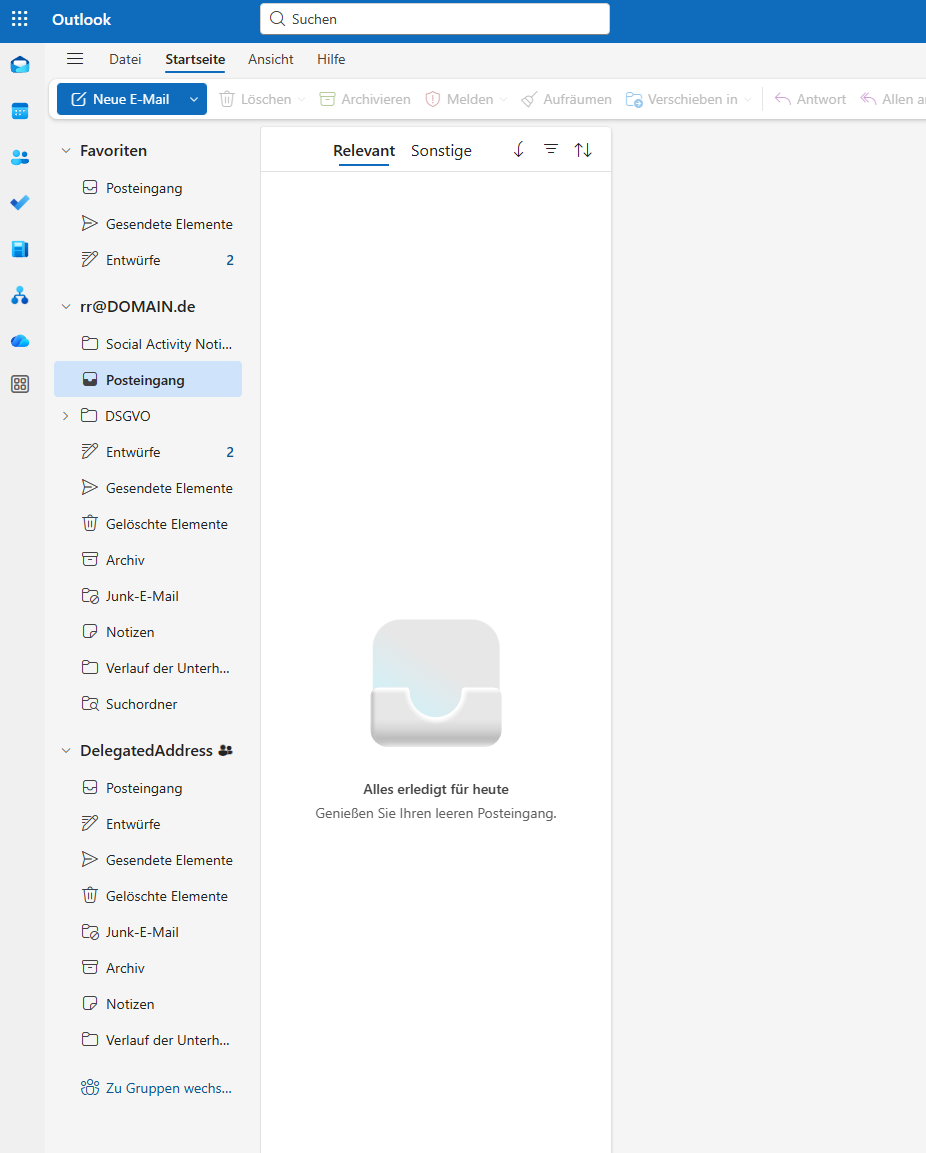Open the Calendar app in left rail
This screenshot has height=1153, width=926.
tap(20, 111)
